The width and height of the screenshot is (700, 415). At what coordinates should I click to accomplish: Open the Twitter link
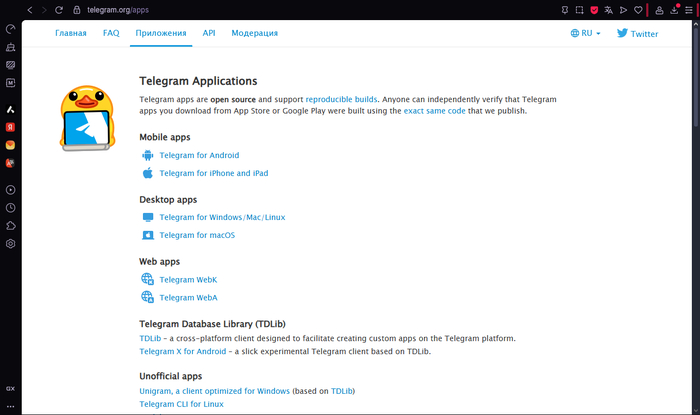coord(637,33)
